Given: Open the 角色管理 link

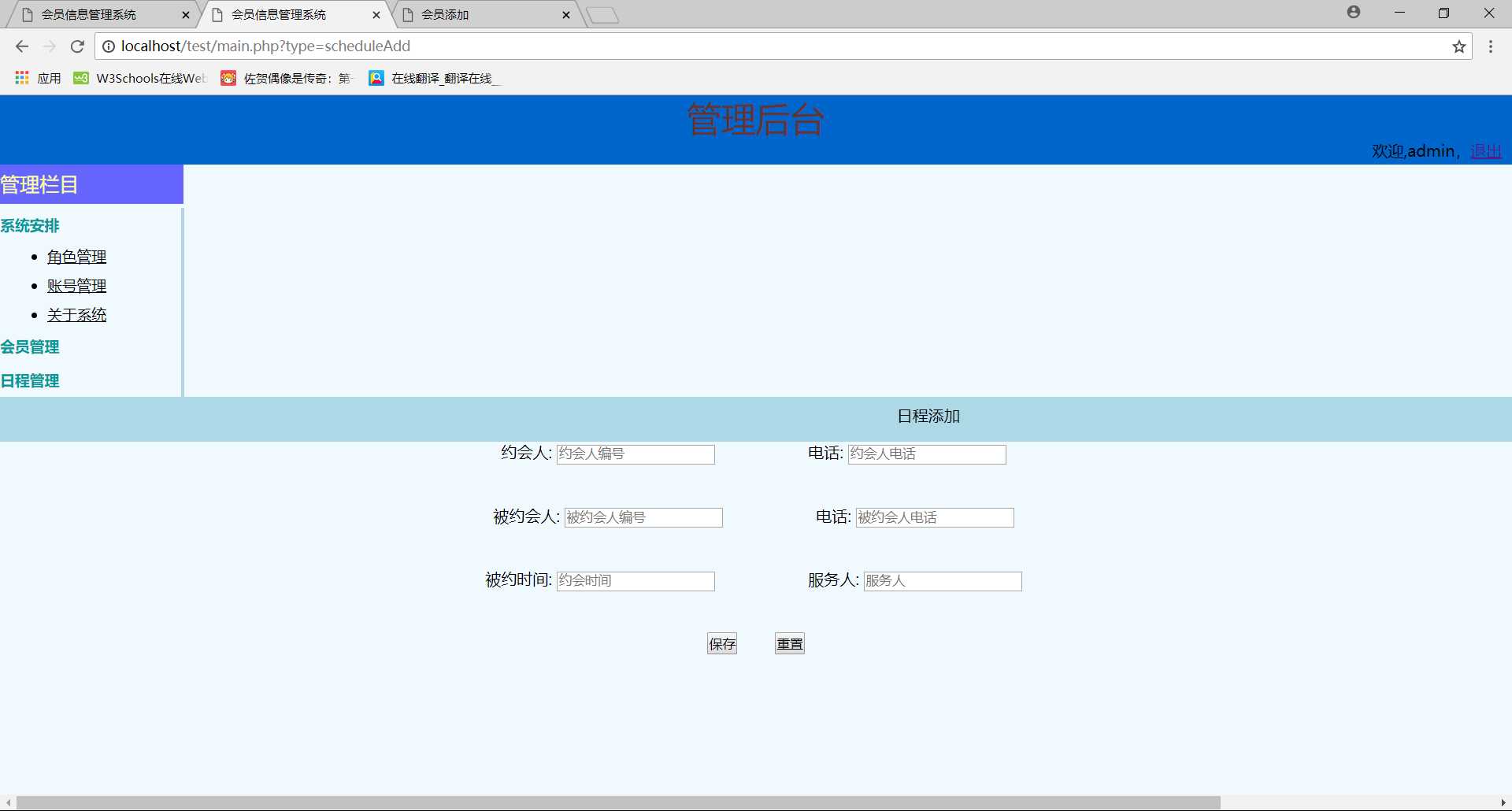Looking at the screenshot, I should (x=76, y=257).
